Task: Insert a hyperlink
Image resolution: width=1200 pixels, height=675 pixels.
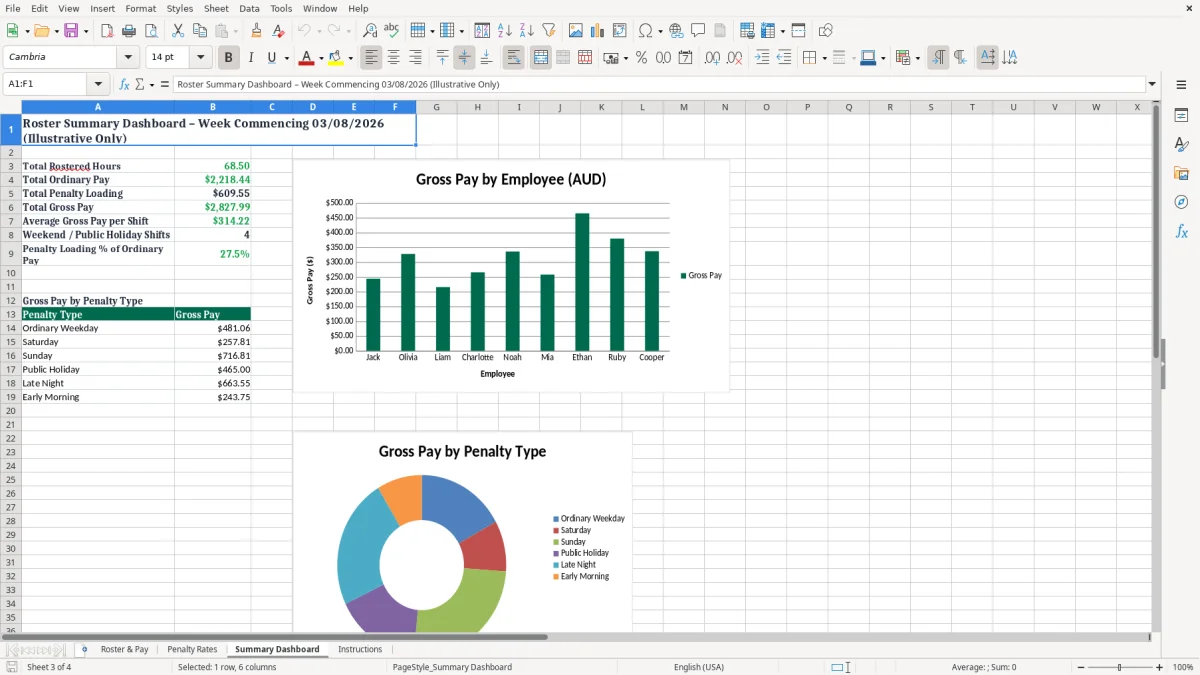Action: pyautogui.click(x=676, y=31)
